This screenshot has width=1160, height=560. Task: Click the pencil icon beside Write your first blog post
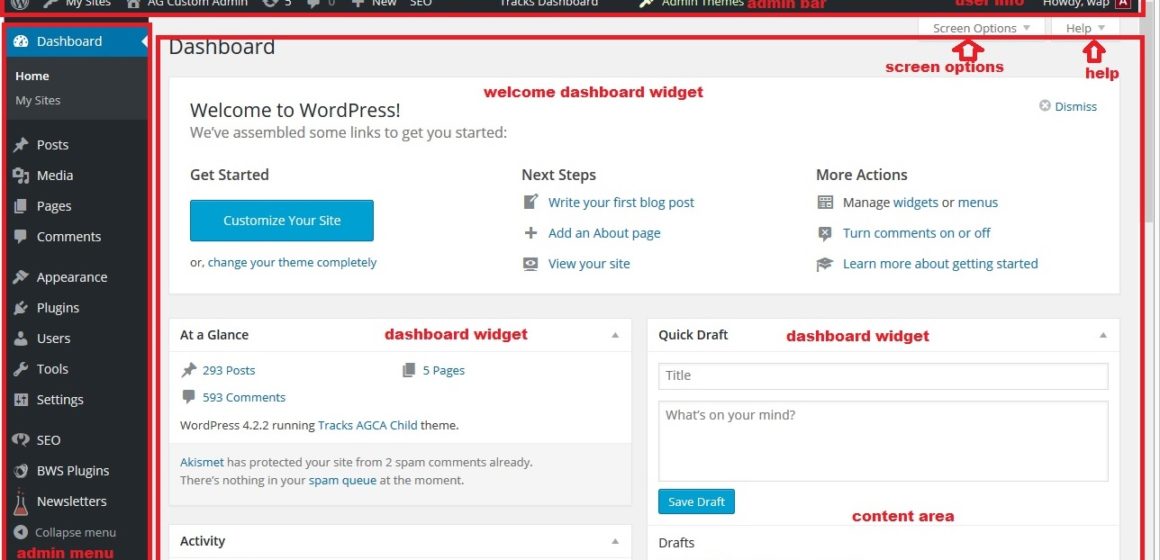(530, 202)
